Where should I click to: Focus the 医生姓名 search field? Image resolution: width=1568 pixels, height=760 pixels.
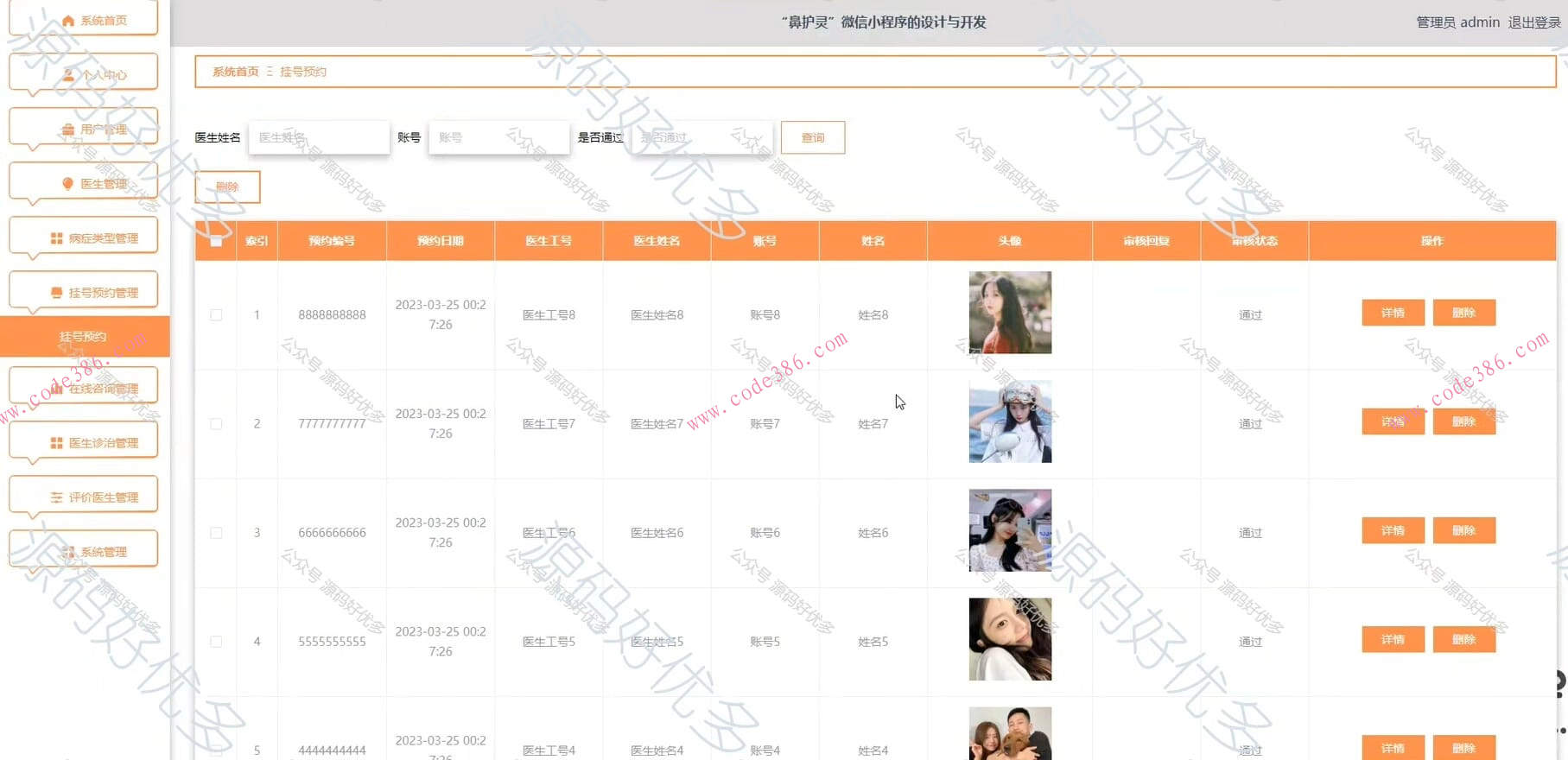[319, 137]
